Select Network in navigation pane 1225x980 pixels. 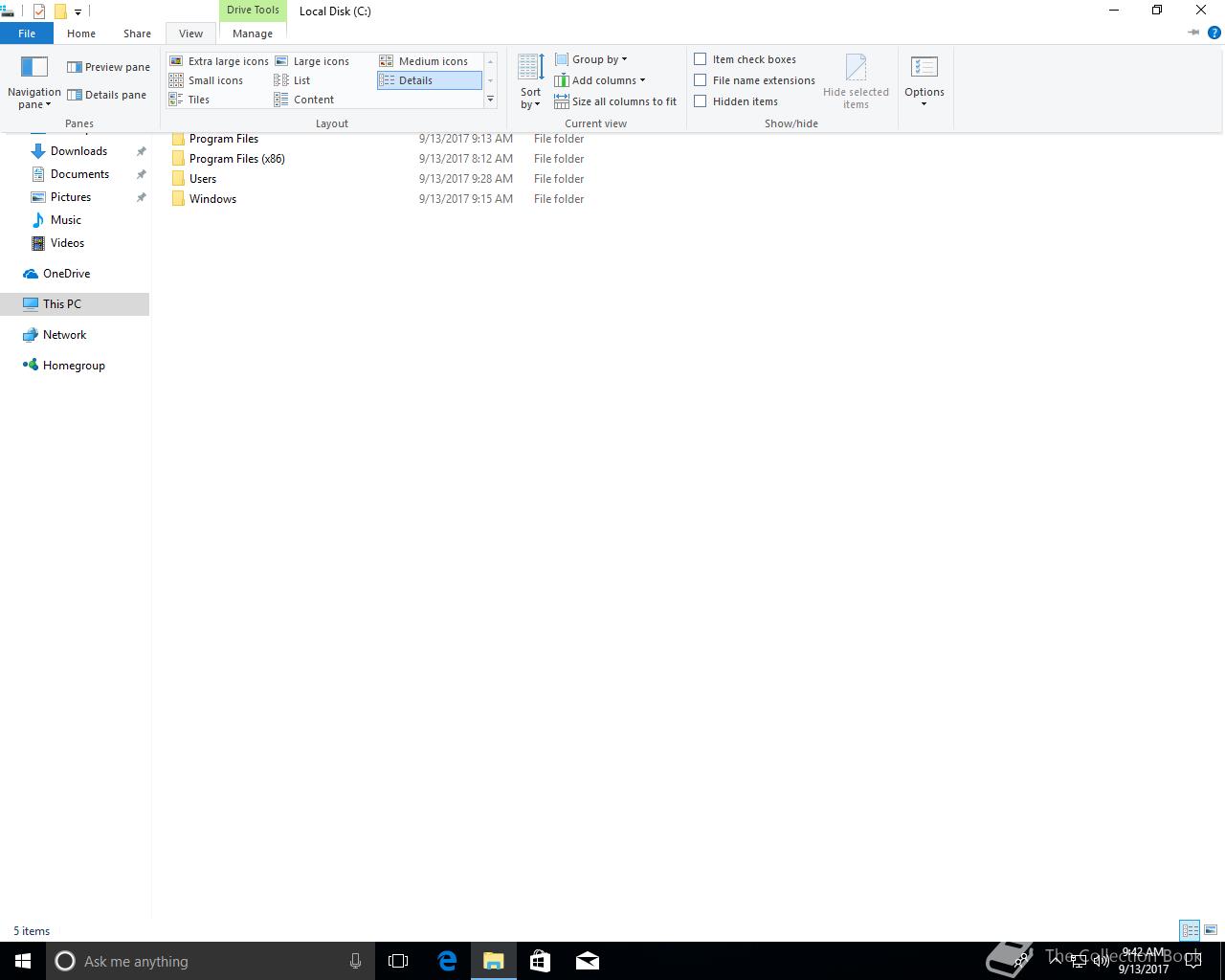tap(64, 335)
